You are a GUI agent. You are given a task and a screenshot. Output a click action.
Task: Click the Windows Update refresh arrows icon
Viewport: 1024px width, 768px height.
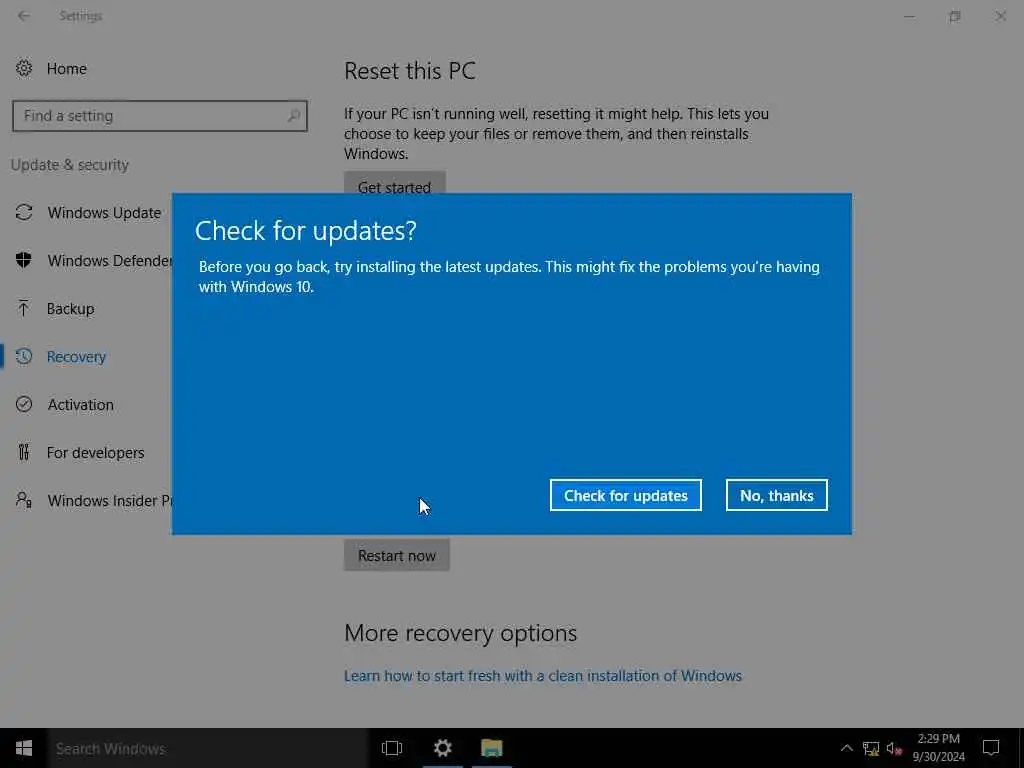coord(24,212)
